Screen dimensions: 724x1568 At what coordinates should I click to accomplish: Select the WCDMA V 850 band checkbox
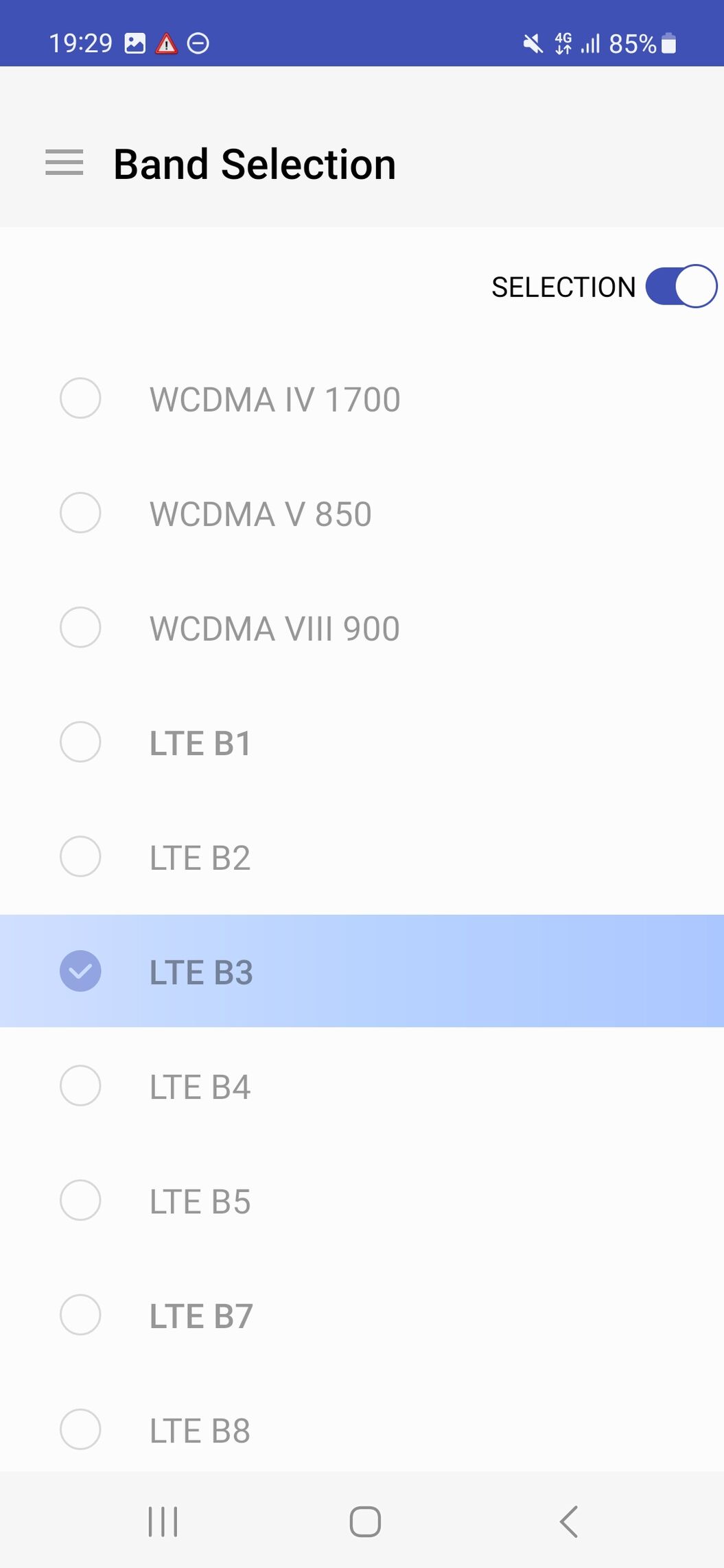[80, 512]
